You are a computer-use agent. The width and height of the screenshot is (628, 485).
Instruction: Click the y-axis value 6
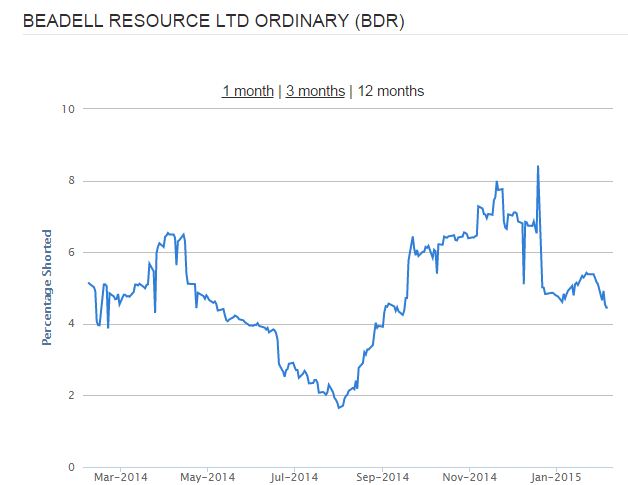click(x=71, y=252)
